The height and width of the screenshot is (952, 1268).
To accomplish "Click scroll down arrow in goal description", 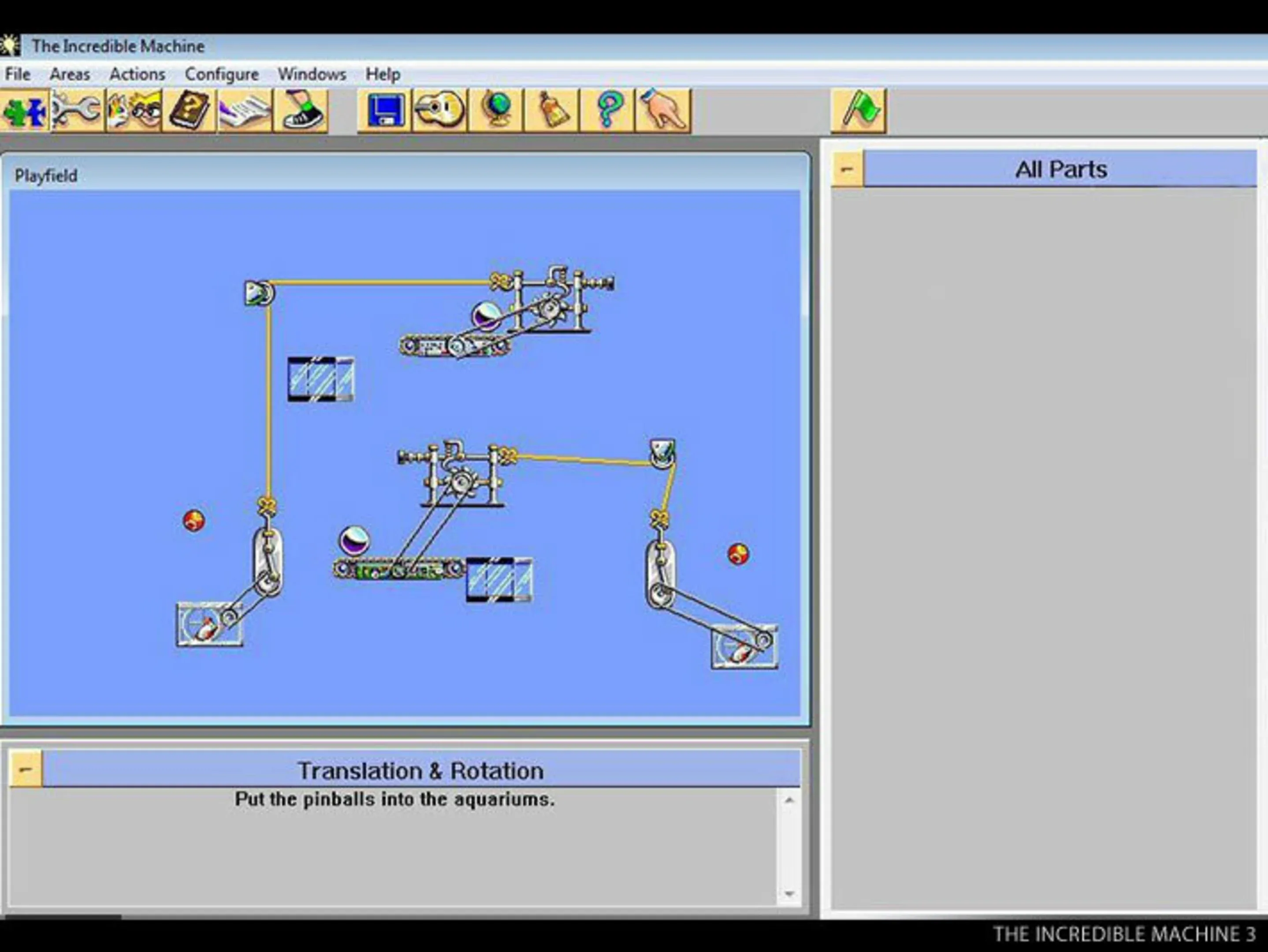I will 789,893.
